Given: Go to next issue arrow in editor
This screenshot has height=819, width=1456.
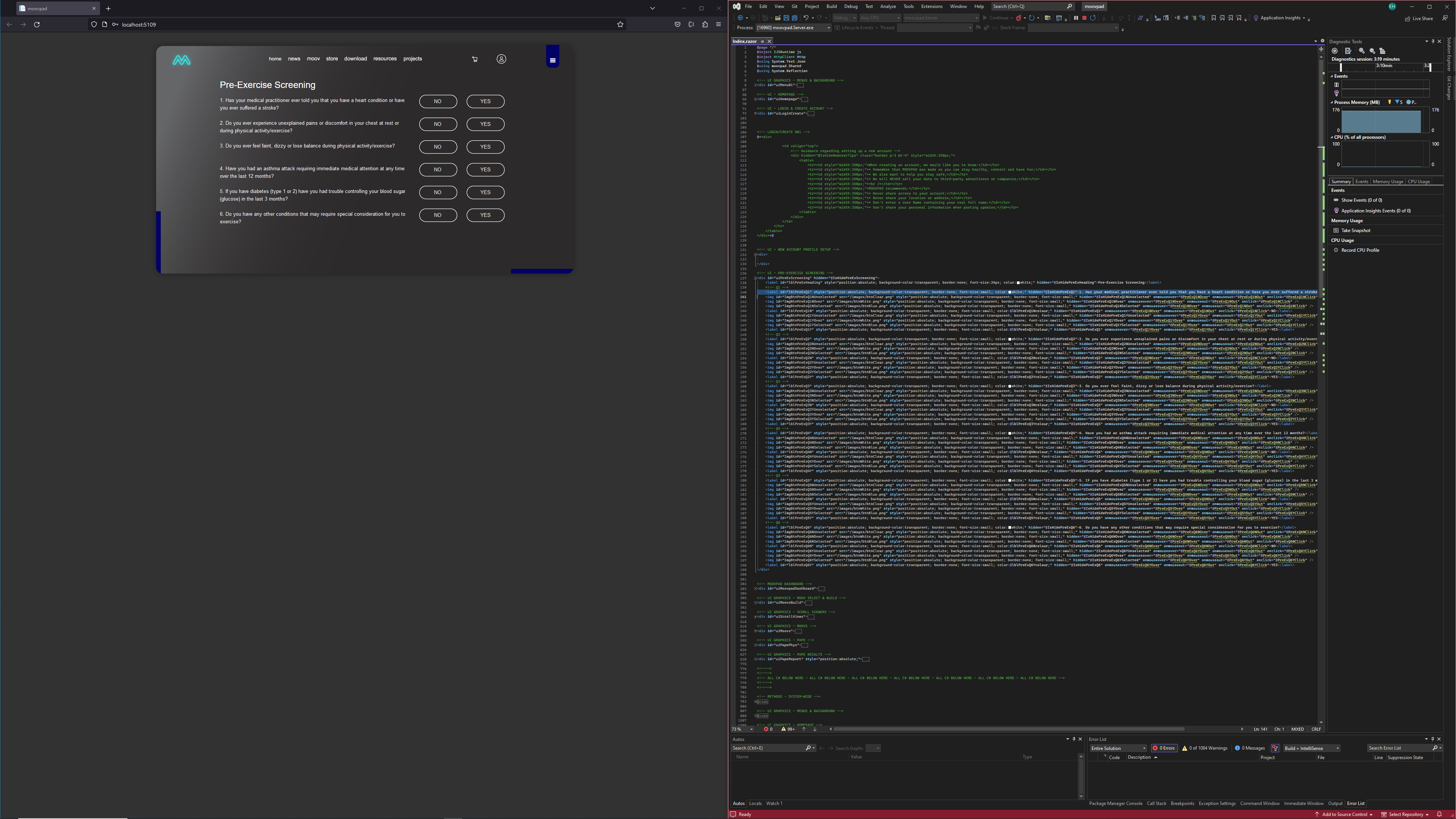Looking at the screenshot, I should [x=814, y=729].
